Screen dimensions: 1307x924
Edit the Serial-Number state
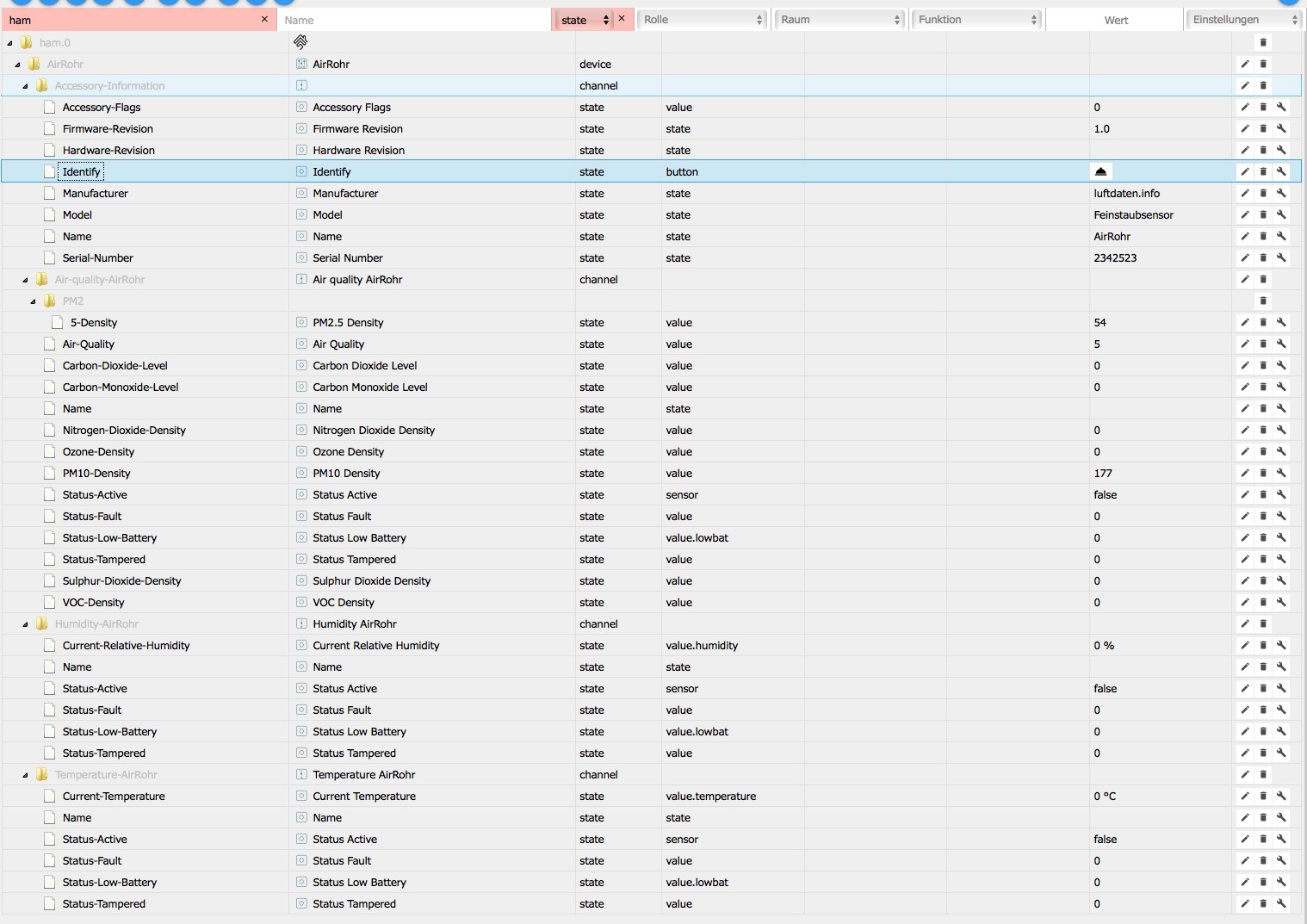(x=1245, y=257)
